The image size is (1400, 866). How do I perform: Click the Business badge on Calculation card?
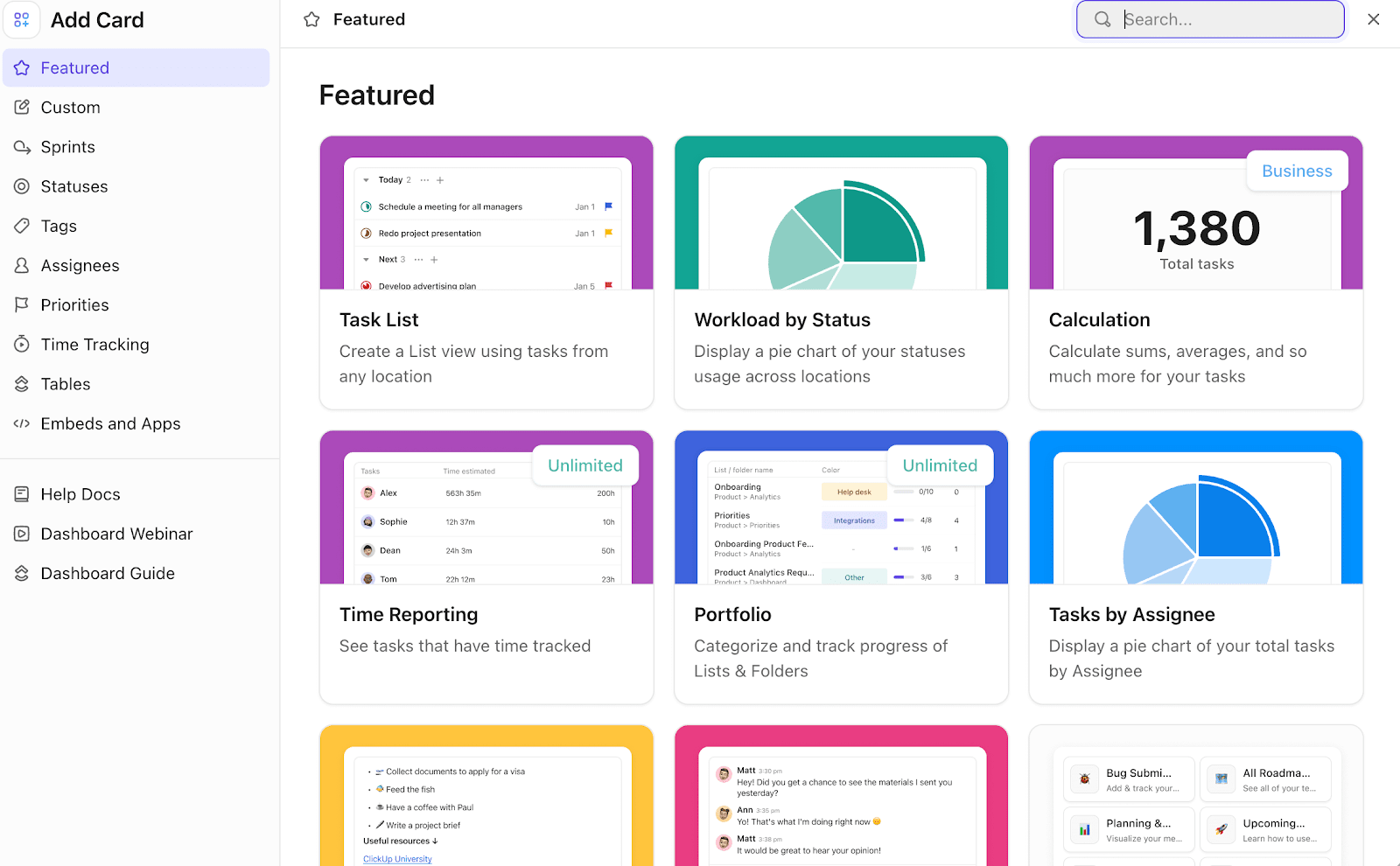tap(1297, 171)
